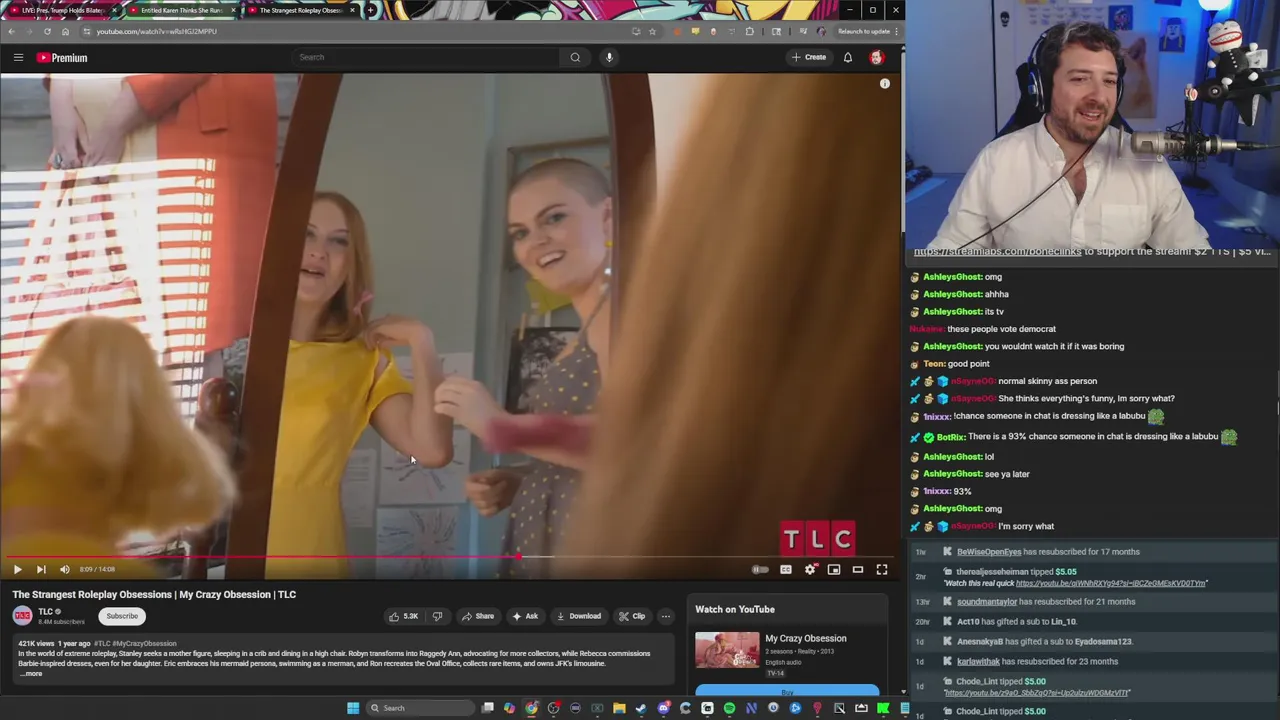Open the TLC channel name link
Image resolution: width=1280 pixels, height=720 pixels.
46,612
